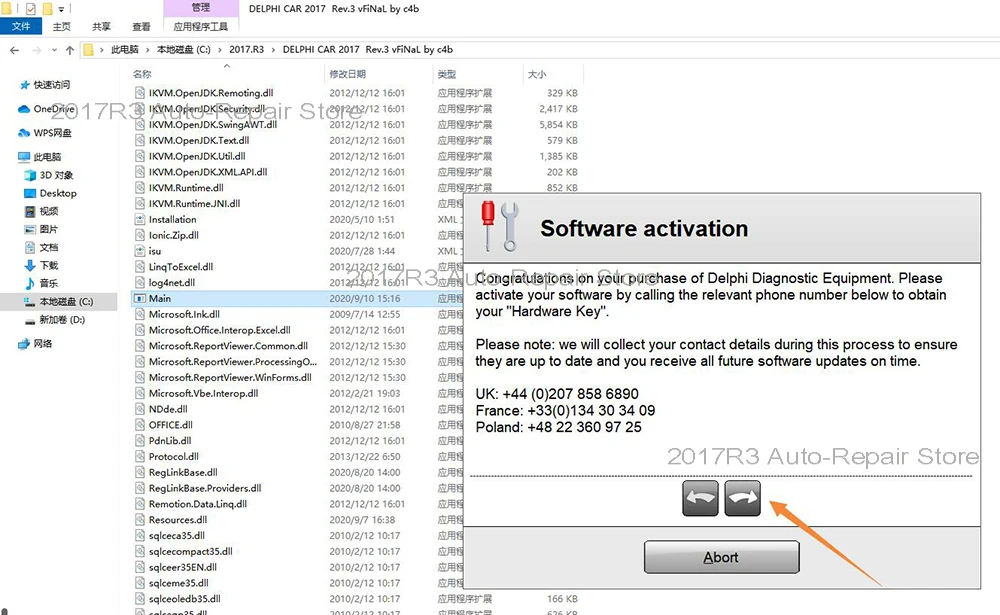Click 2017.R3 in the address breadcrumb
The image size is (1000, 615).
246,49
